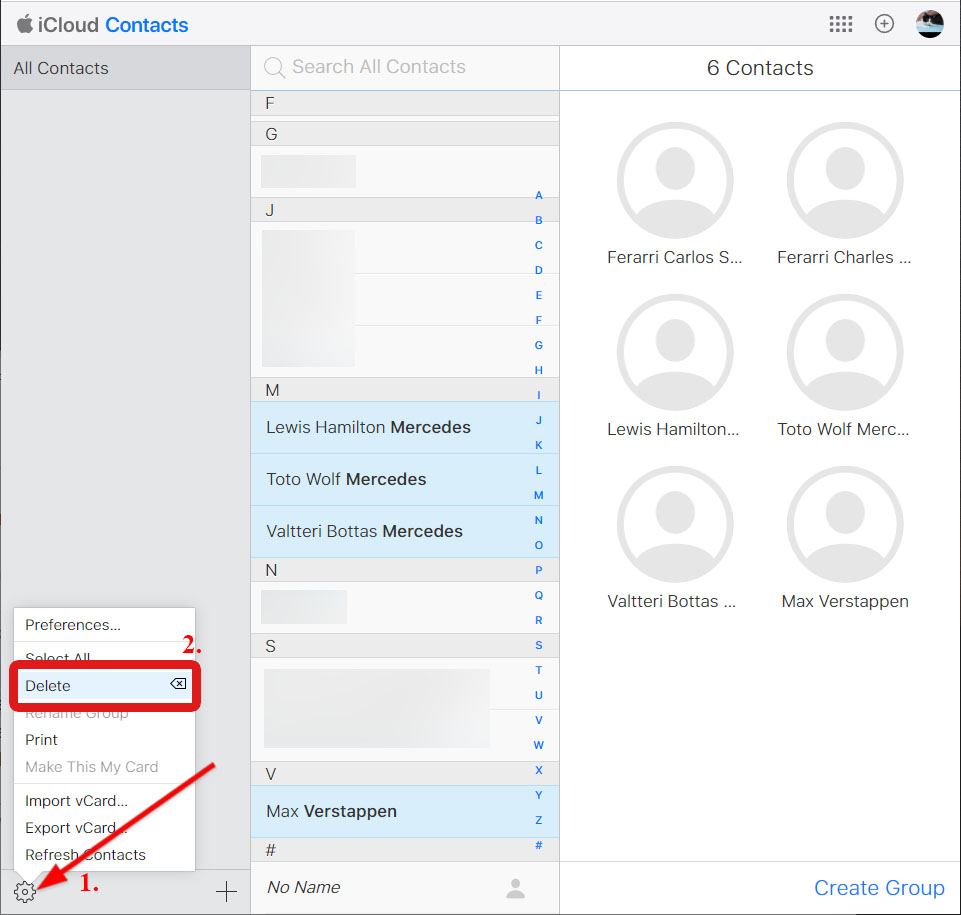Choose Export vCard... from the menu
Image resolution: width=961 pixels, height=915 pixels.
tap(104, 828)
